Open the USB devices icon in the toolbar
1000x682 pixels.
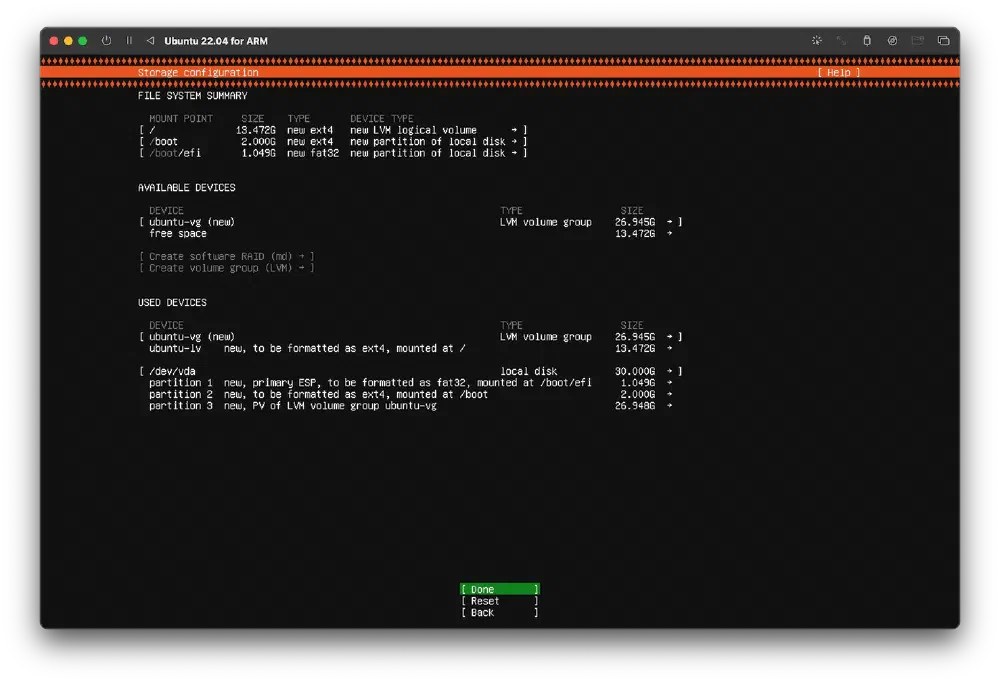tap(867, 41)
